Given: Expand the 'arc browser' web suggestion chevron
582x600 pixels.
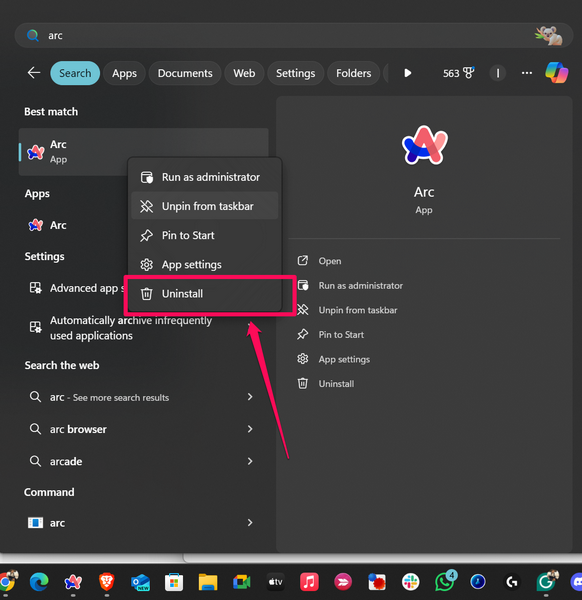Looking at the screenshot, I should pos(250,429).
